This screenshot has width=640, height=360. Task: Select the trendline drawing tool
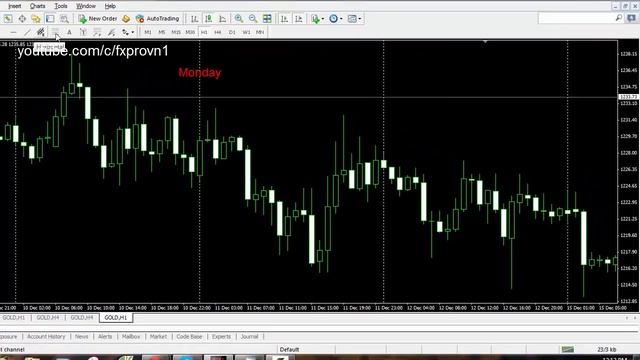point(27,32)
